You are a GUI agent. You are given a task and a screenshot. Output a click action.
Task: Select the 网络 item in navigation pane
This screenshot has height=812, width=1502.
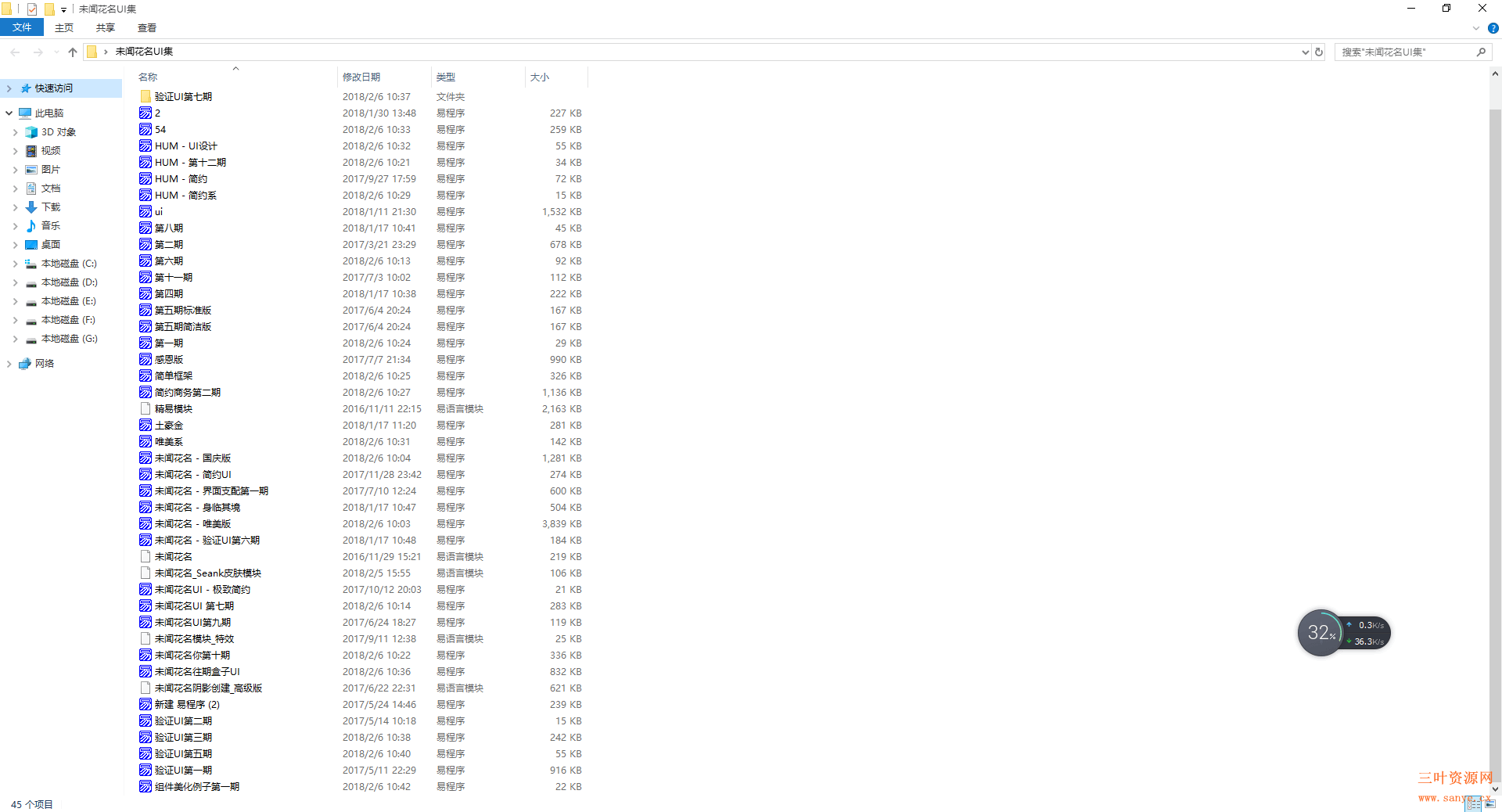pos(45,364)
